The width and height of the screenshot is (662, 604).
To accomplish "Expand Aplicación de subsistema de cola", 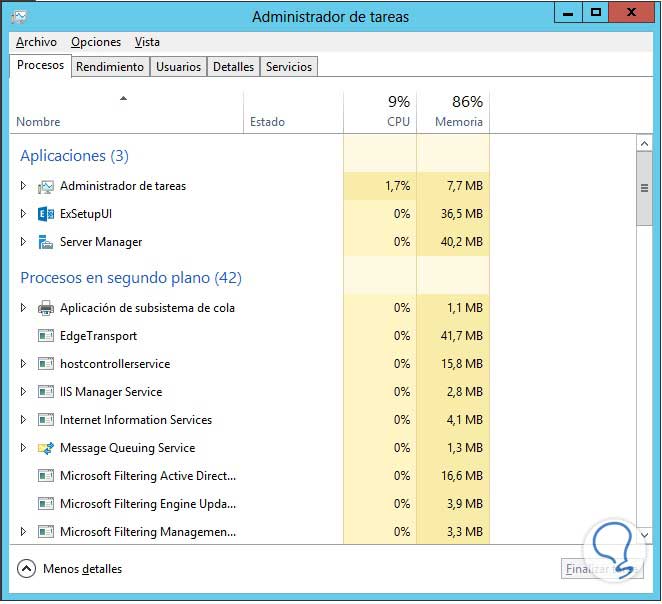I will (x=23, y=308).
